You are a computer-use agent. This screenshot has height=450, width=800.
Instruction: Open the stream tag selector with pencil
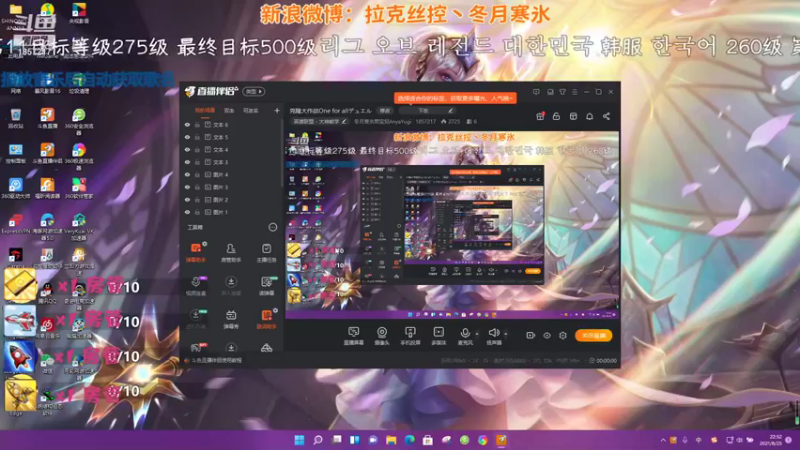pos(428,111)
